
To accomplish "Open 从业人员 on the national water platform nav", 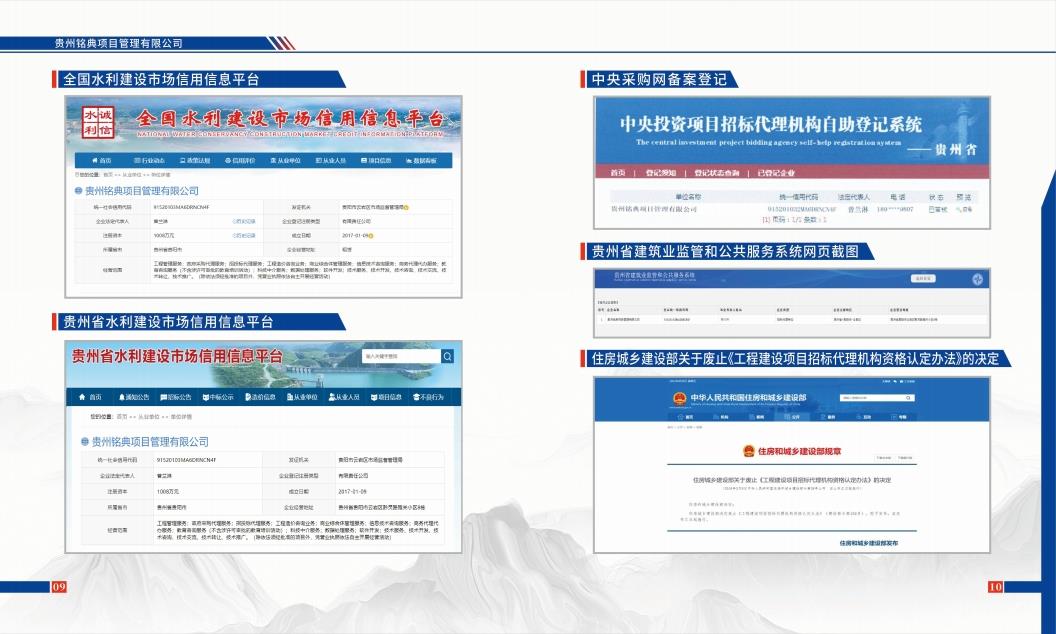I will tap(331, 160).
